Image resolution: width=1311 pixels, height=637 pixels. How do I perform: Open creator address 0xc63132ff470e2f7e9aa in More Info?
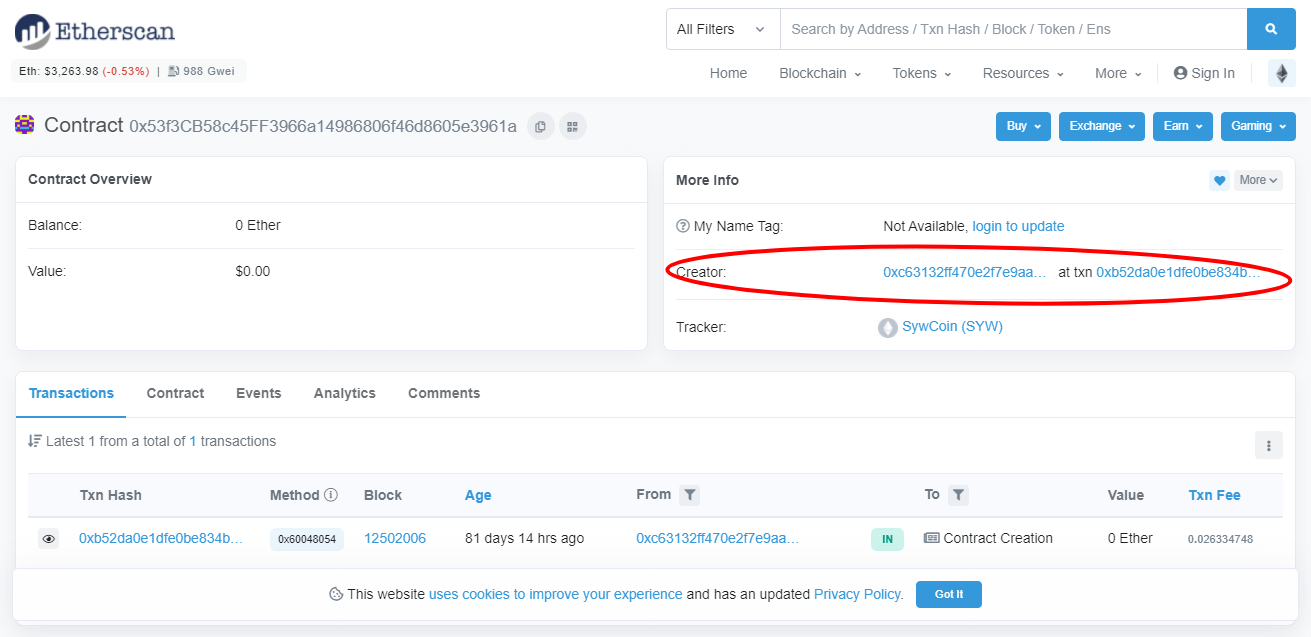point(965,272)
